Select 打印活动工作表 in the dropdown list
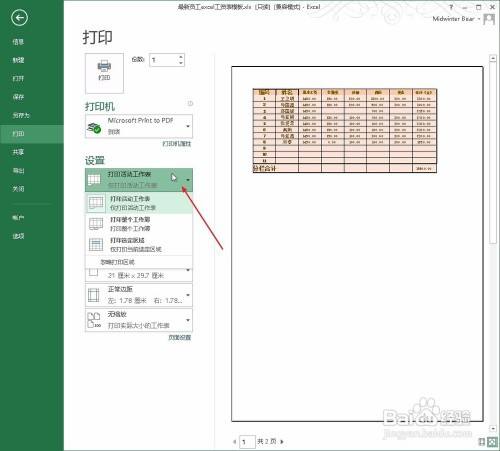Viewport: 500px width, 451px height. coord(139,203)
